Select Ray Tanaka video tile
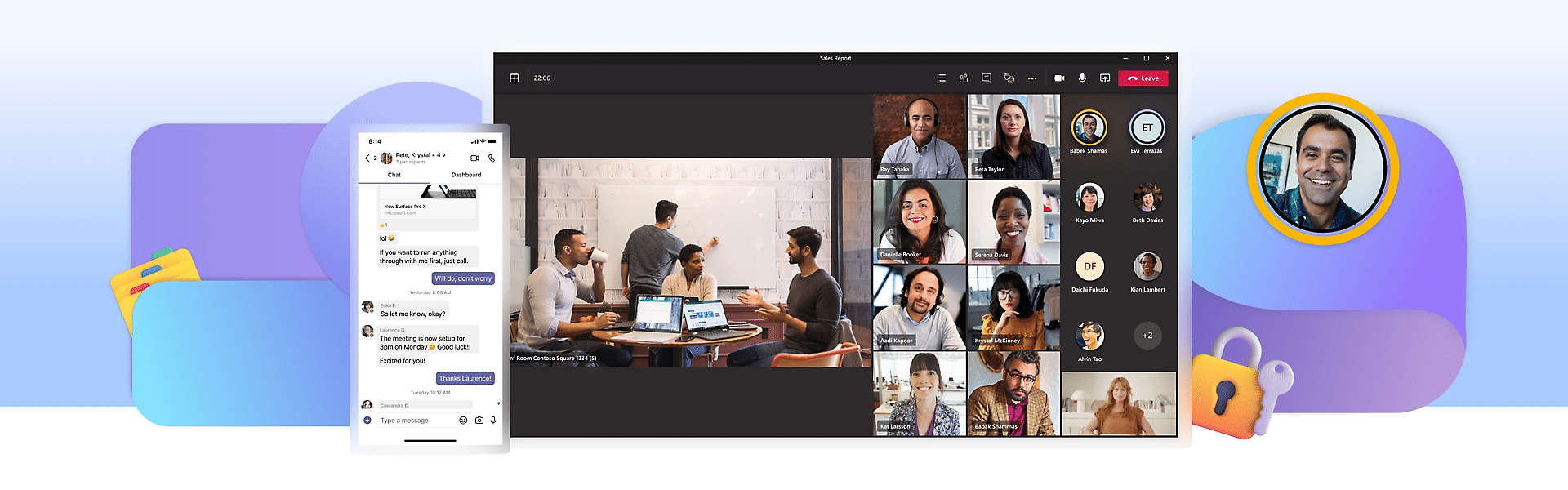Screen dimensions: 1568x490 [x=920, y=136]
